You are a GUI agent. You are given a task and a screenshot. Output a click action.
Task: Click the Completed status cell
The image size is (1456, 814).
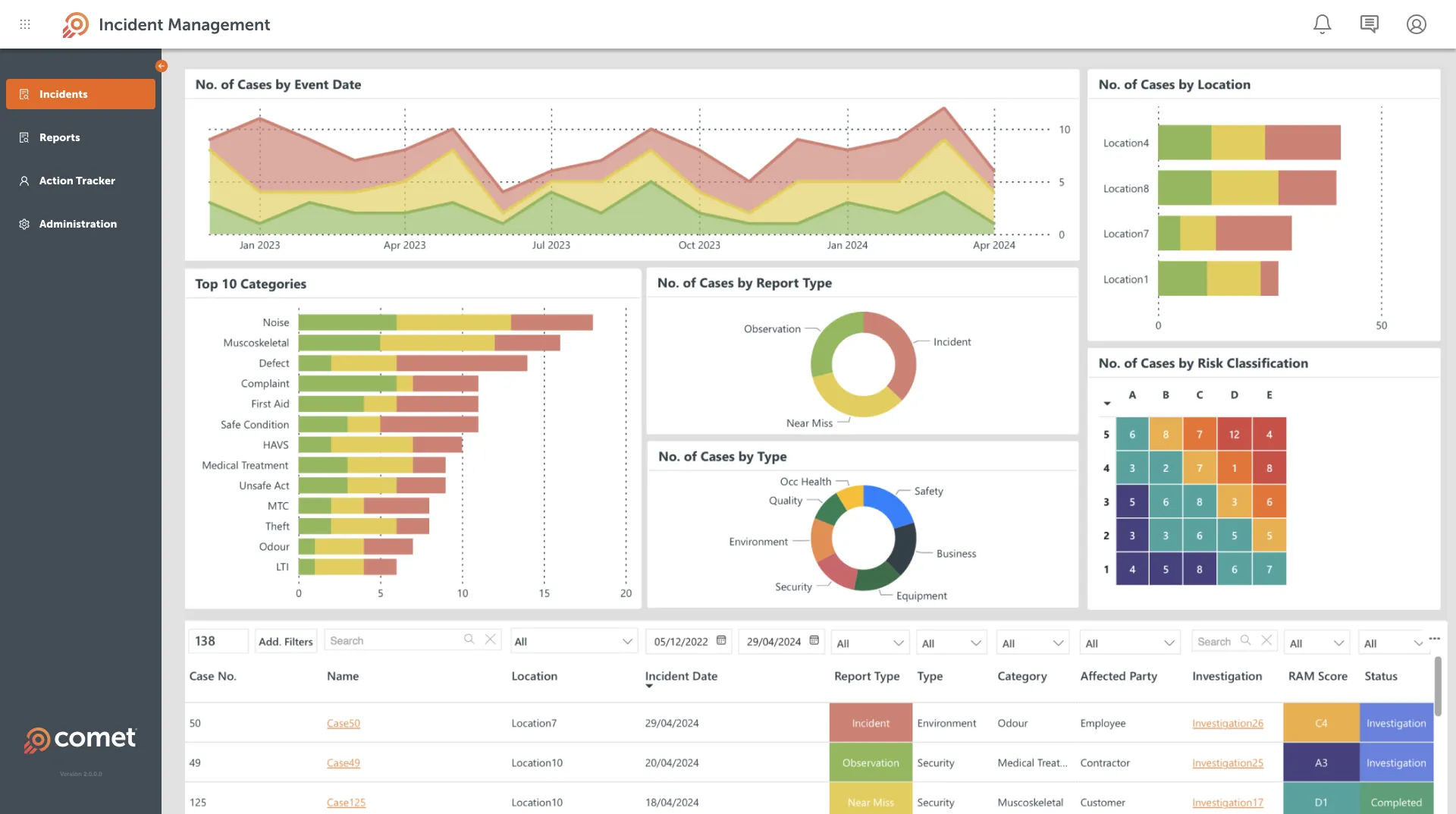tap(1396, 800)
